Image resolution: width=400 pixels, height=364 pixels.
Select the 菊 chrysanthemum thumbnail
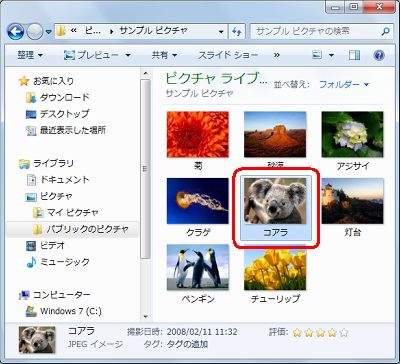[x=198, y=134]
